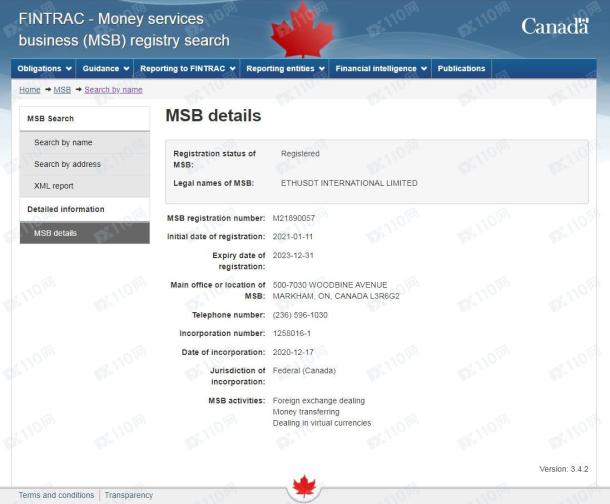Click the Telephone number label
Screen dimensions: 610x504
(x=228, y=315)
